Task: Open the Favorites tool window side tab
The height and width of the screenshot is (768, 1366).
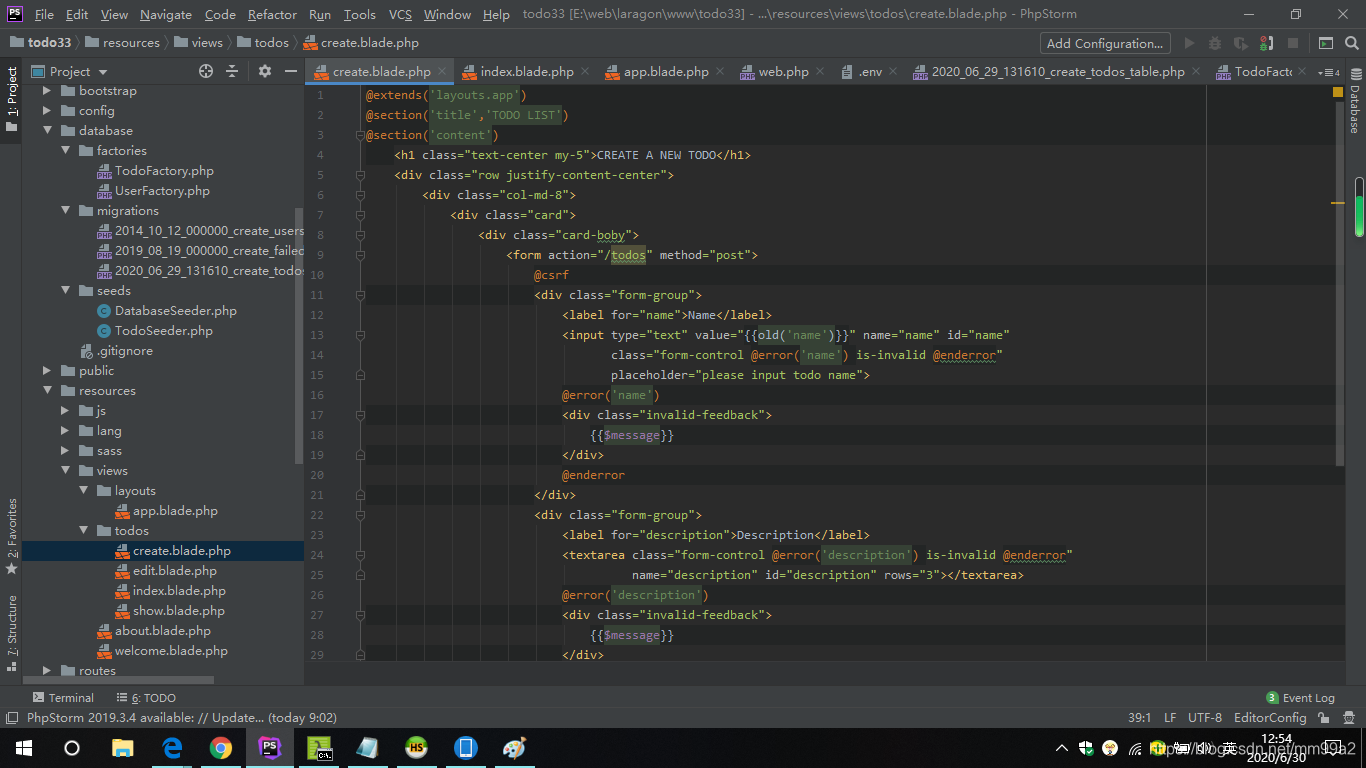Action: [x=12, y=536]
